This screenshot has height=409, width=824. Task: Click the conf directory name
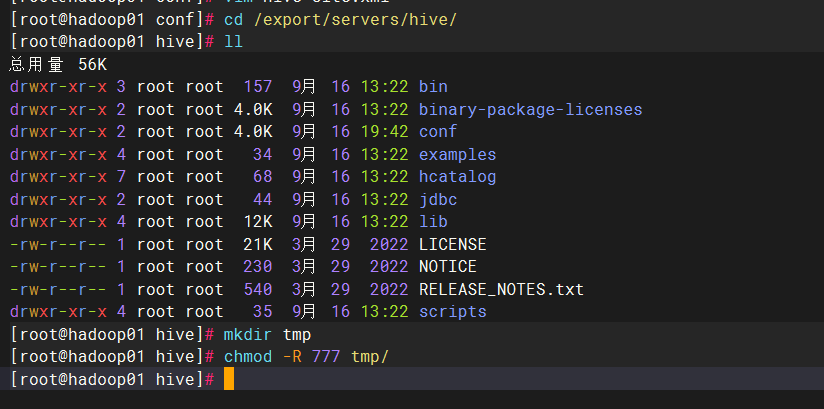click(x=438, y=132)
